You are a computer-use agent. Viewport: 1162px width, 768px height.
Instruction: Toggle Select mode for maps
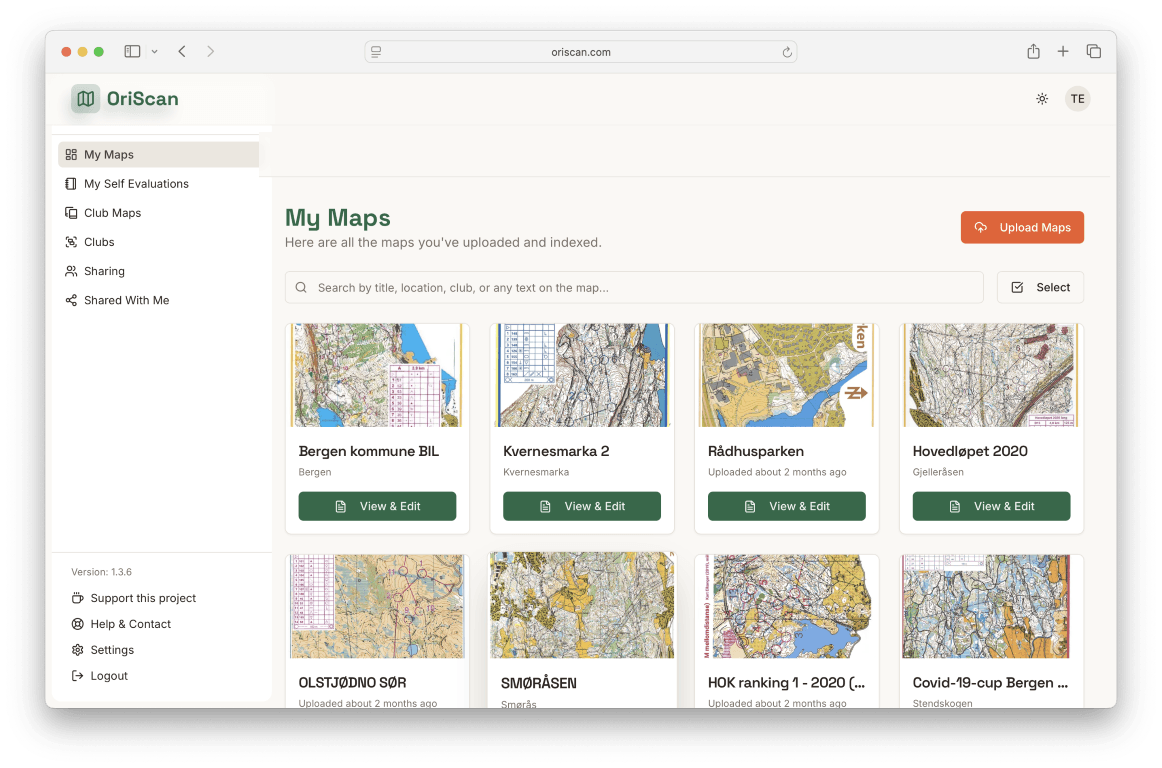tap(1040, 288)
